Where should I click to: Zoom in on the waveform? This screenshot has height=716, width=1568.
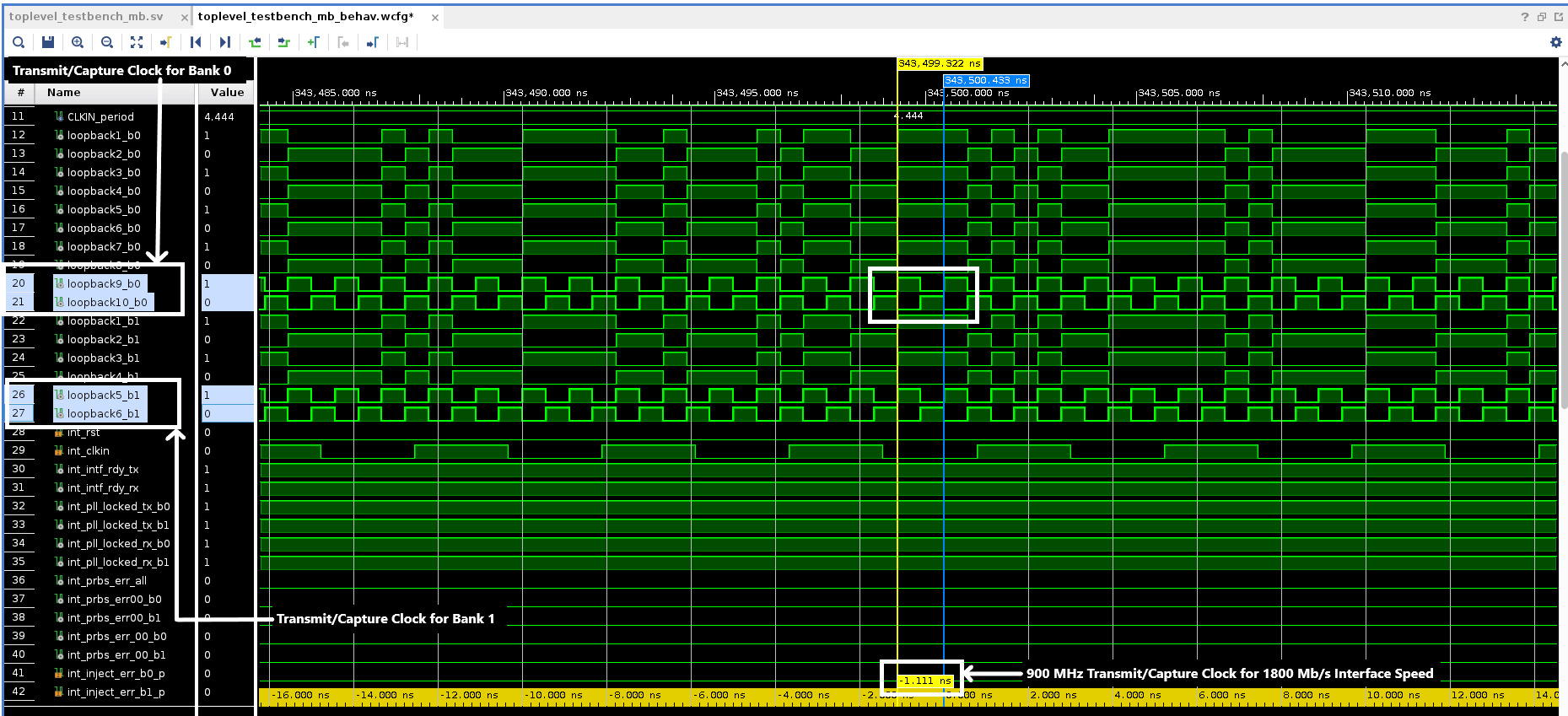[x=78, y=42]
